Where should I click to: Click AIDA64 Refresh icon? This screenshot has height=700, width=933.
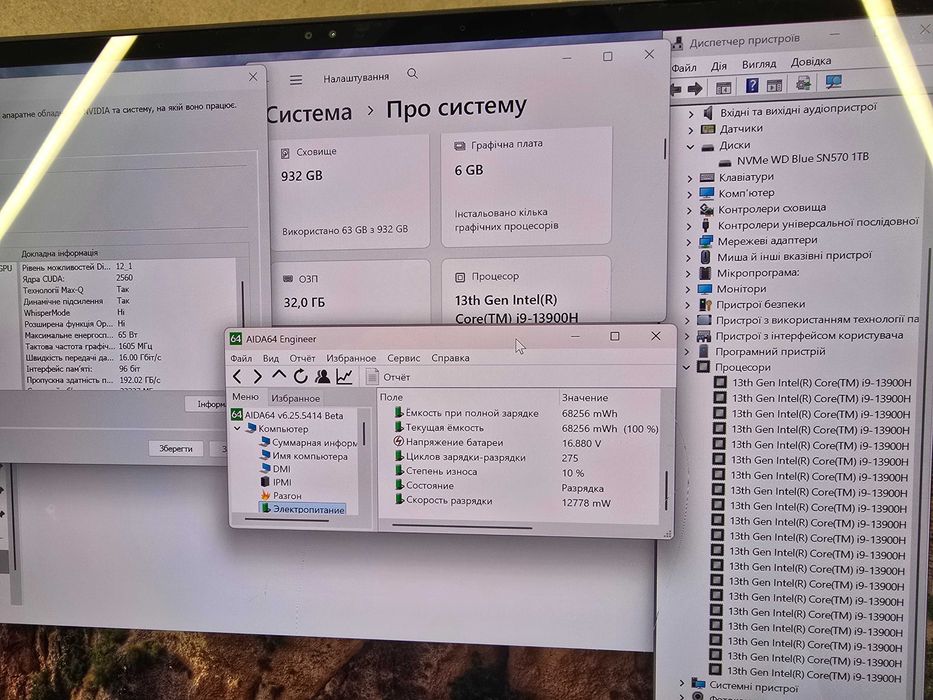(300, 376)
